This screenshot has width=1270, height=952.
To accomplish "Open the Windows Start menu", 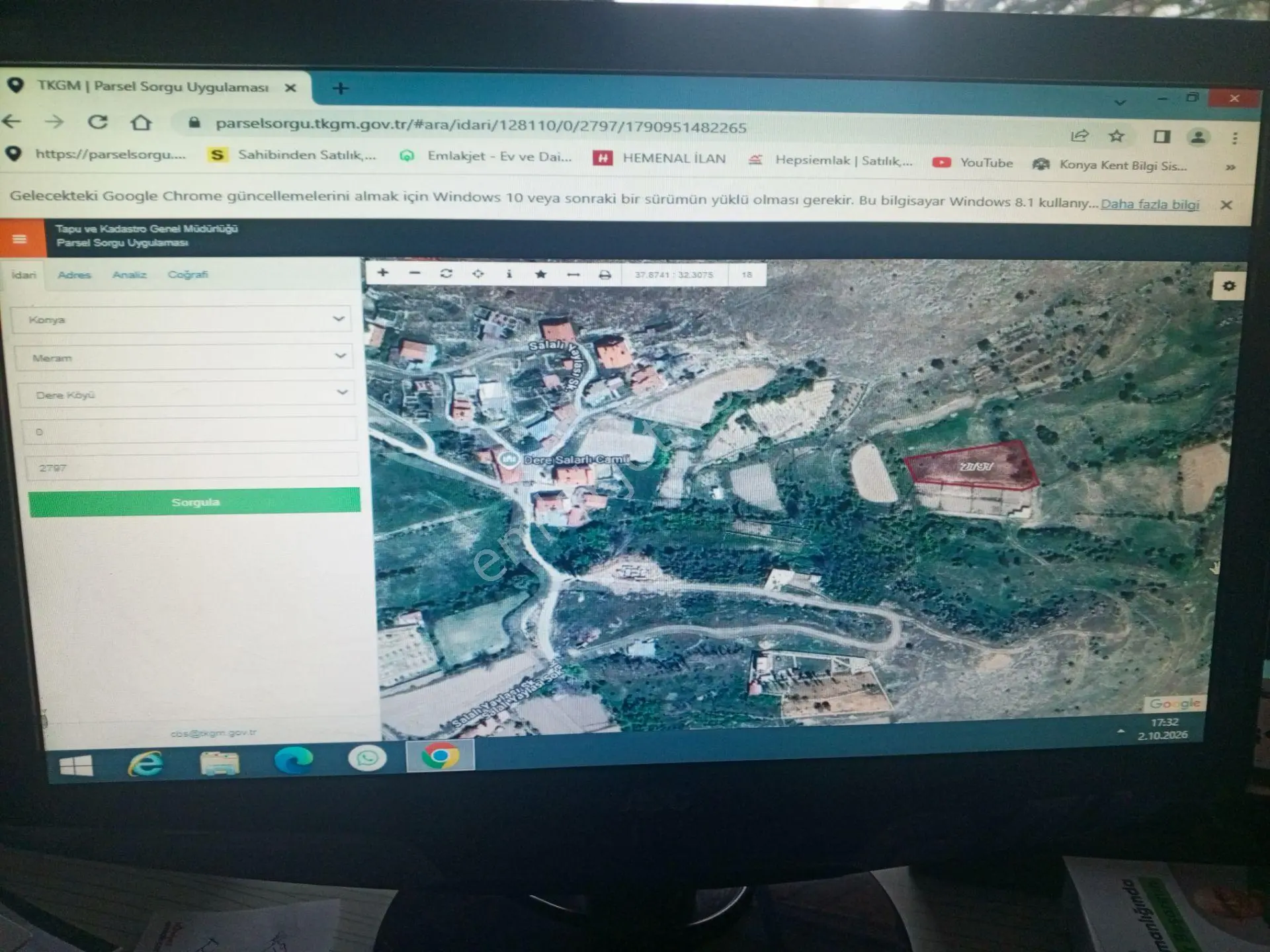I will pos(76,766).
